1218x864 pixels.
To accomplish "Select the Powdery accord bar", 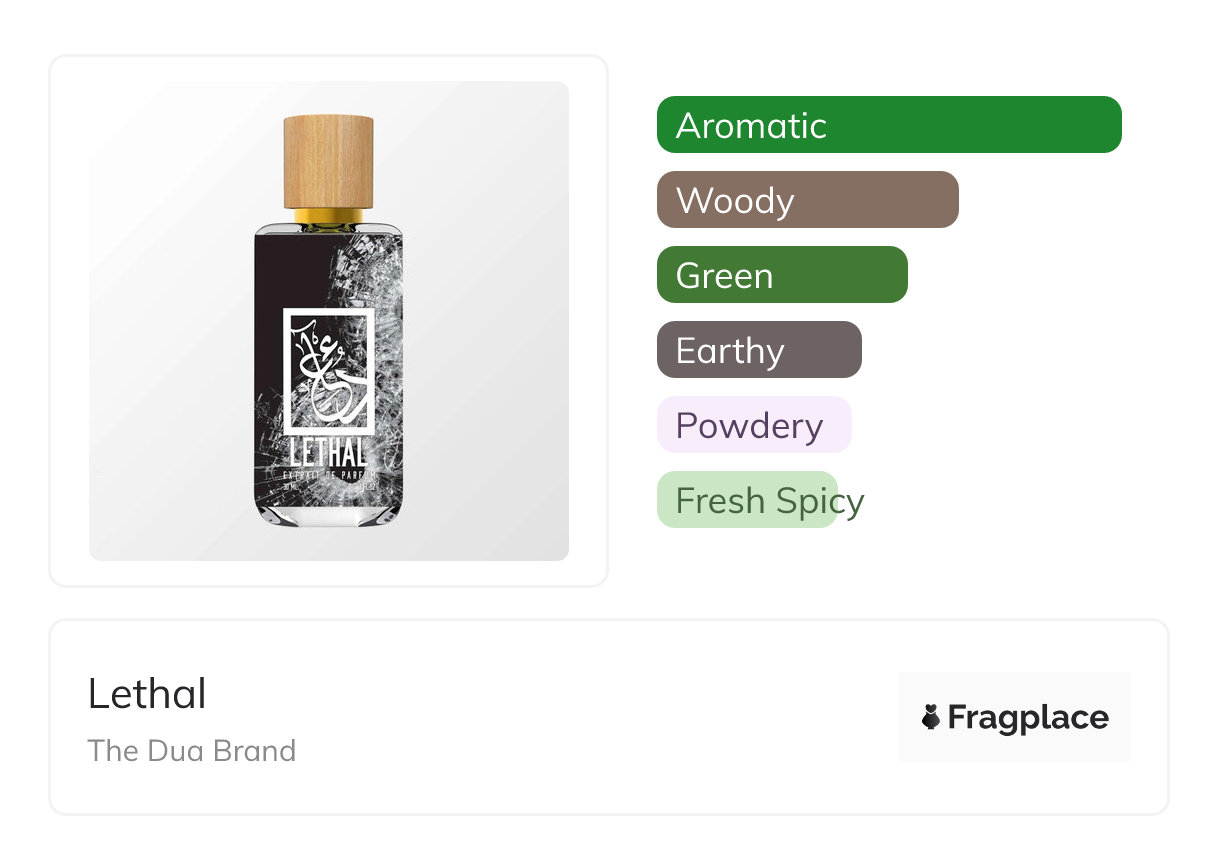I will [754, 425].
